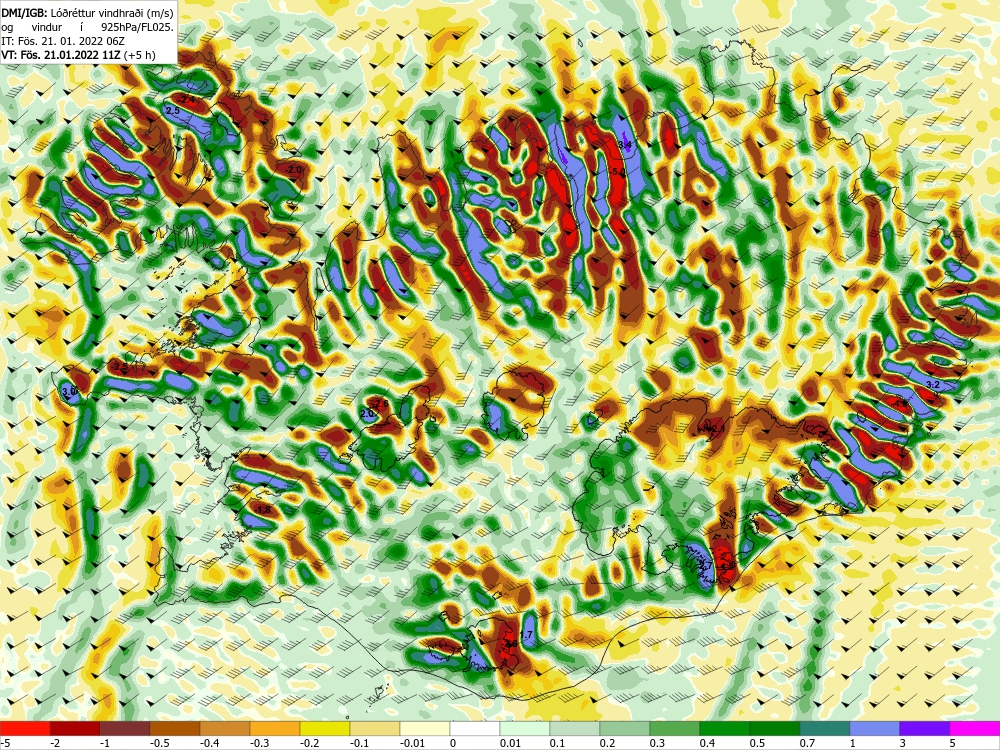Image resolution: width=1000 pixels, height=750 pixels.
Task: Select the '-2.0' map value label
Action: pos(293,170)
